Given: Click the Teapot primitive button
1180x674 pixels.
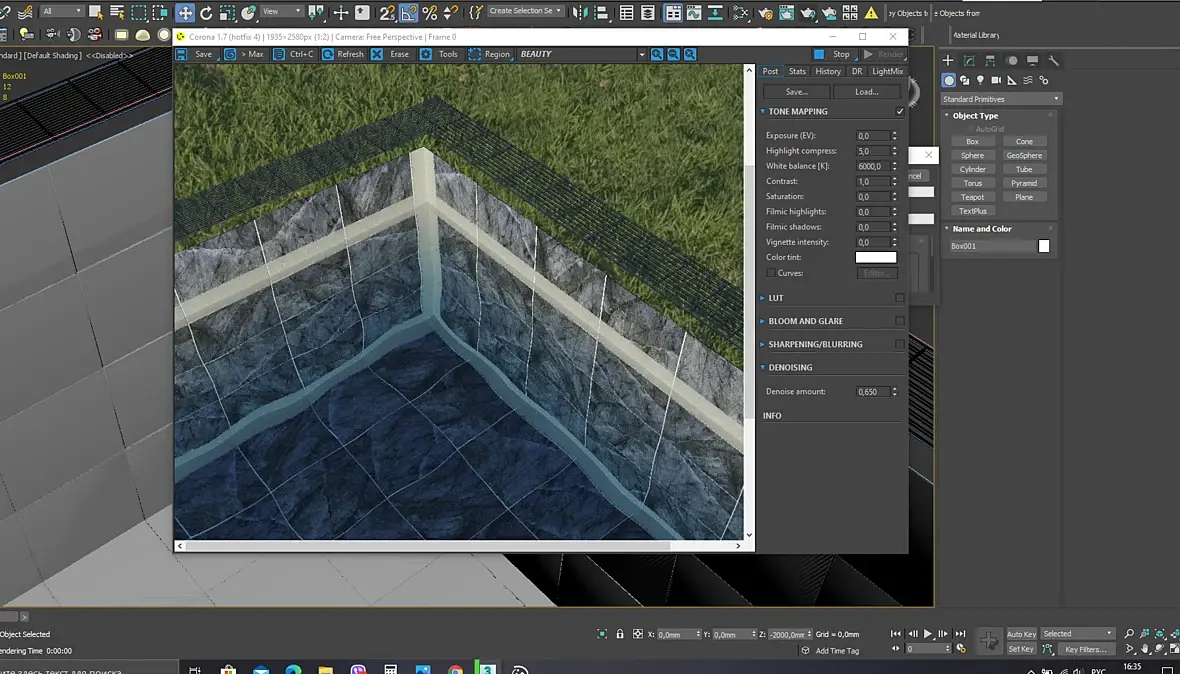Looking at the screenshot, I should coord(972,197).
